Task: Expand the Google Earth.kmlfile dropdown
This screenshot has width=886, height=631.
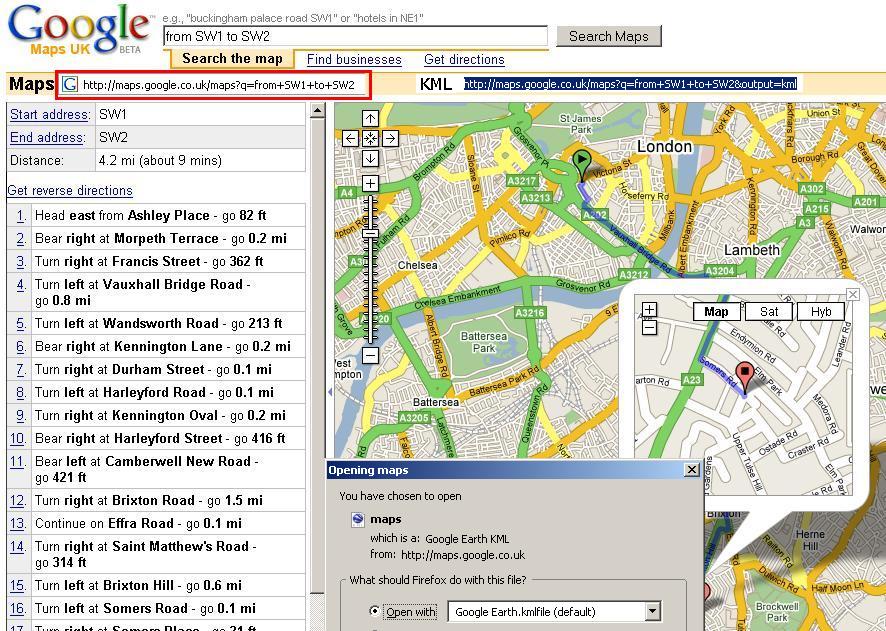Action: point(652,611)
